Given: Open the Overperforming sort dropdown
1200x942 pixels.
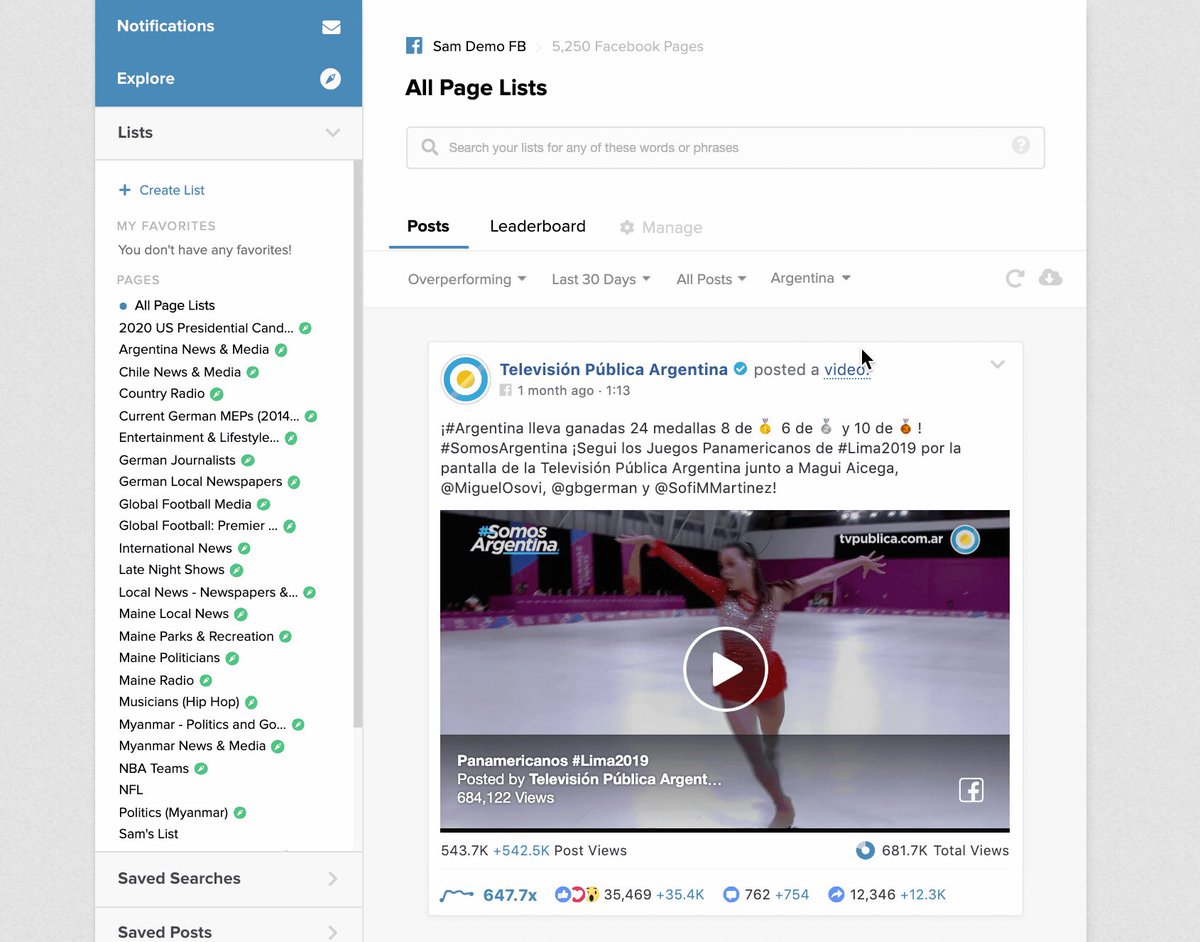Looking at the screenshot, I should (467, 279).
